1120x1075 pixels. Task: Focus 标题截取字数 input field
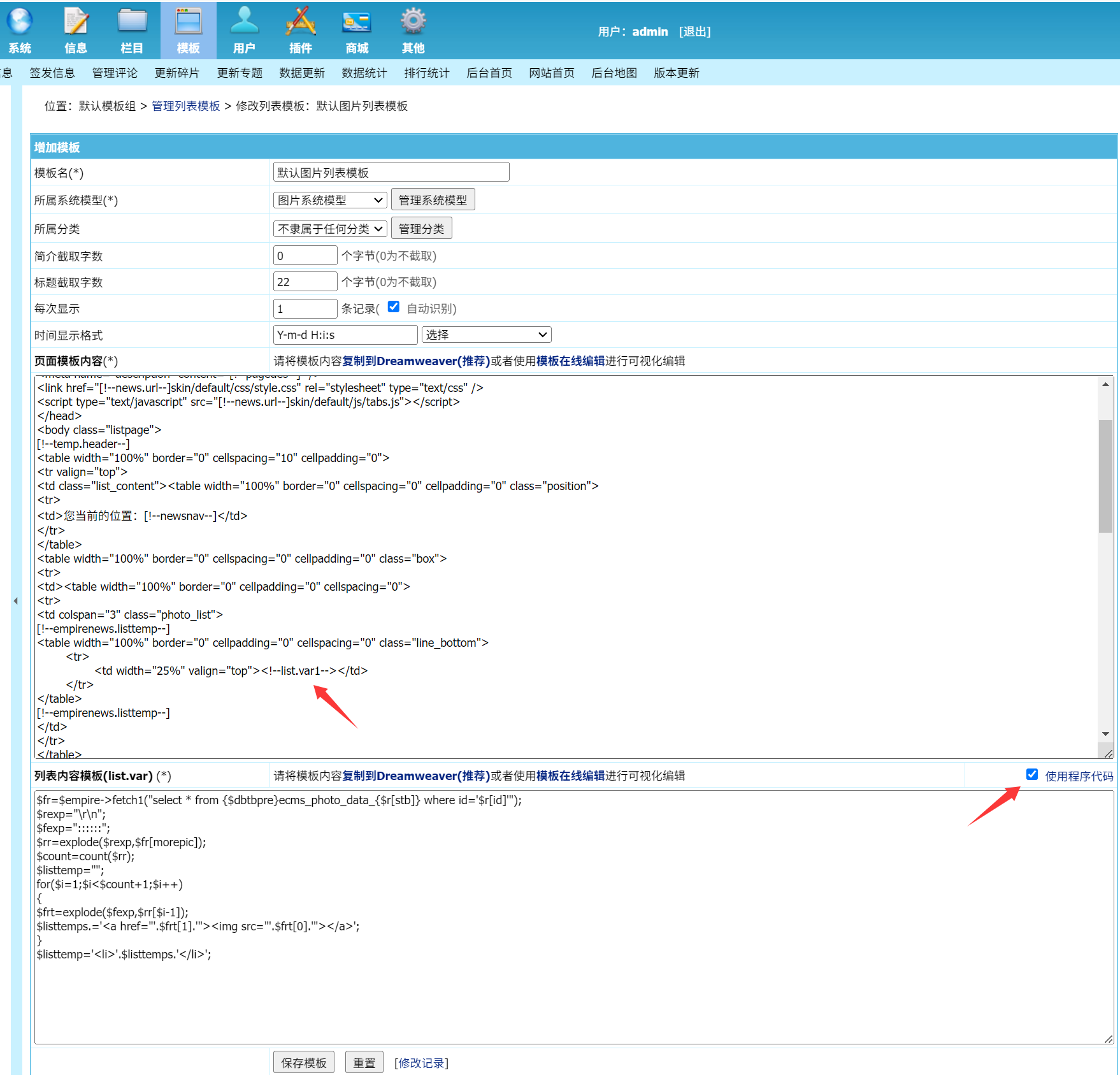[x=305, y=282]
